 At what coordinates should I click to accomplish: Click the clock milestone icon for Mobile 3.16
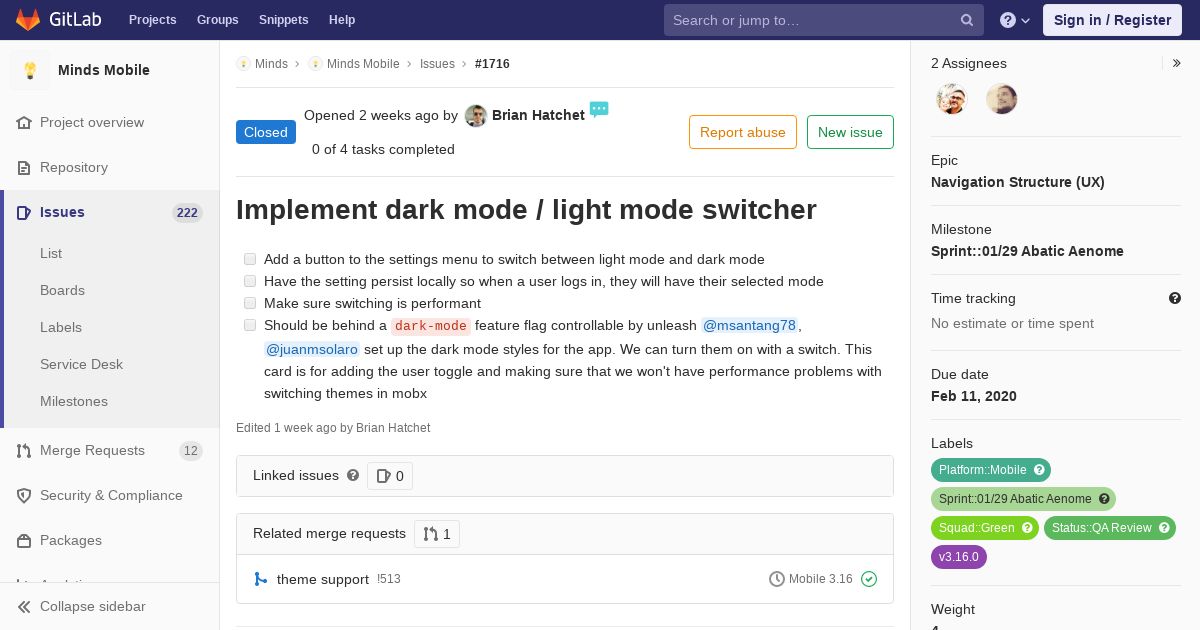coord(777,579)
